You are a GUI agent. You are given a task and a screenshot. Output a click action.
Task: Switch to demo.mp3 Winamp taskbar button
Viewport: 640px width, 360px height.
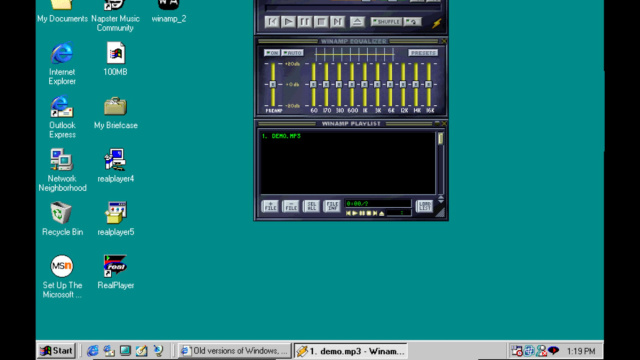(x=350, y=351)
